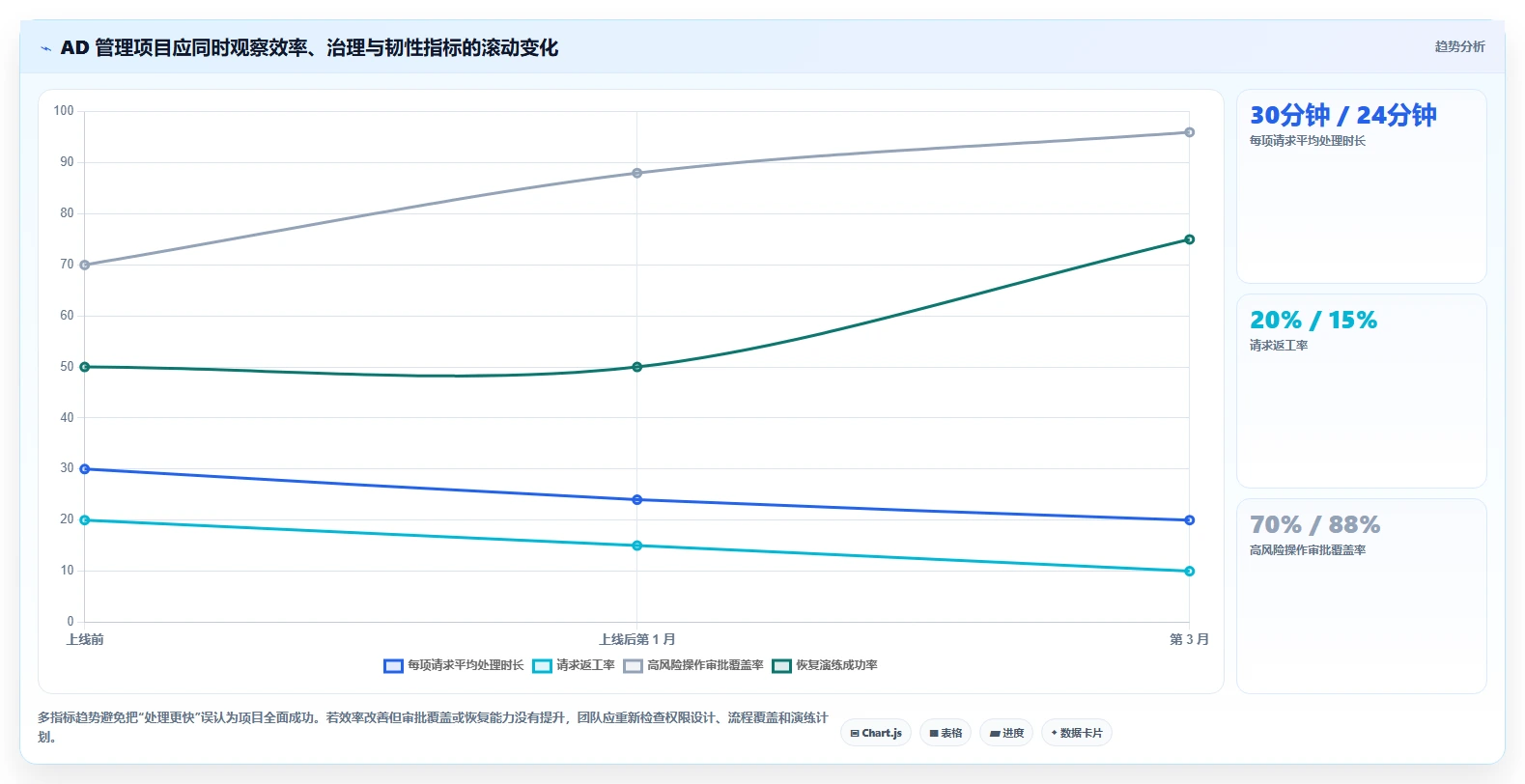Image resolution: width=1525 pixels, height=784 pixels.
Task: Click green data point at 第 3 月
Action: [1189, 239]
